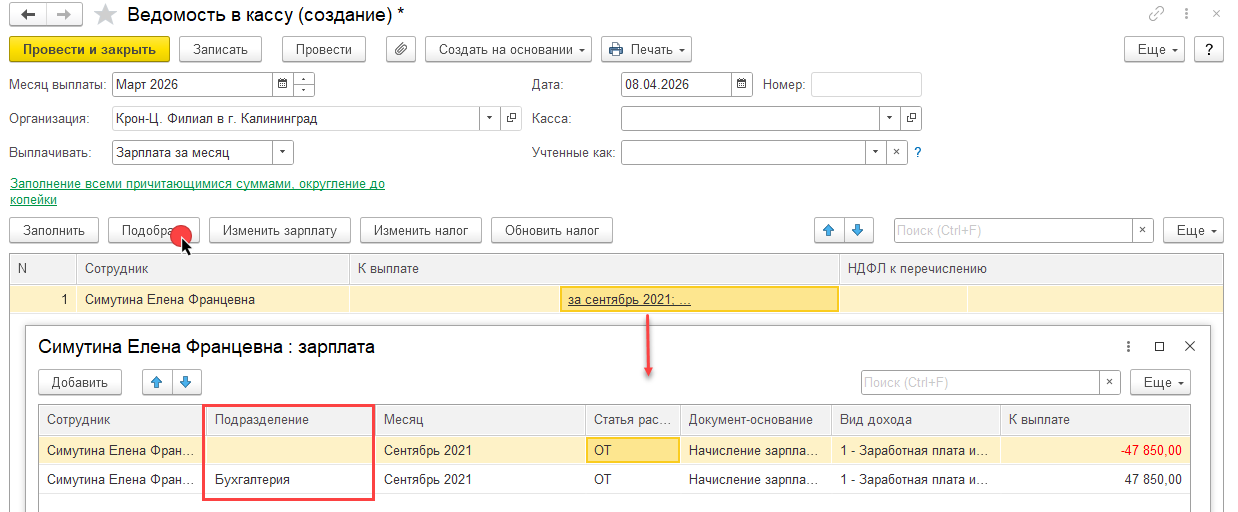The width and height of the screenshot is (1238, 512).
Task: Open the Касса record with the open-form icon
Action: [910, 119]
